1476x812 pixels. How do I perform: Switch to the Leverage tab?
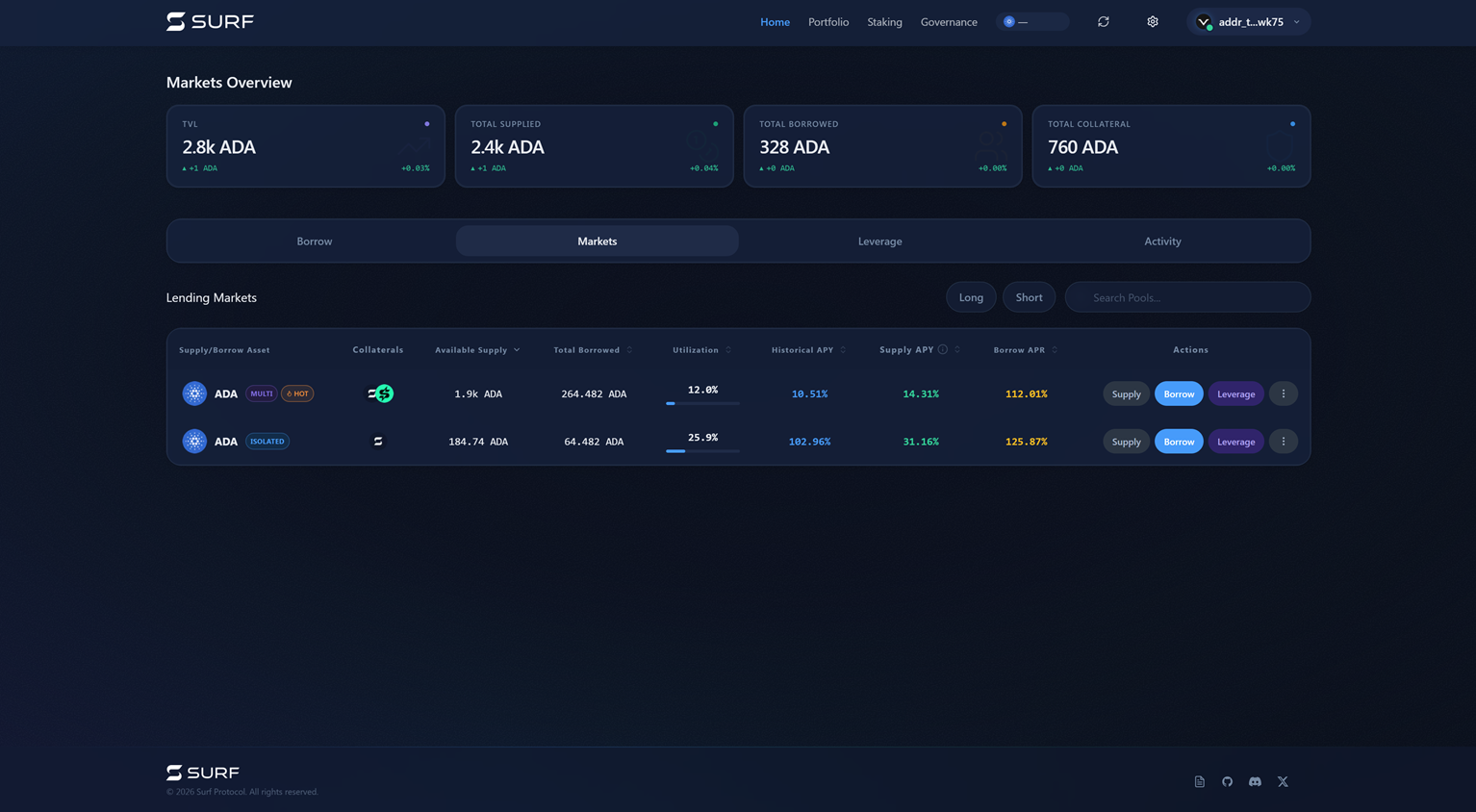pos(879,241)
